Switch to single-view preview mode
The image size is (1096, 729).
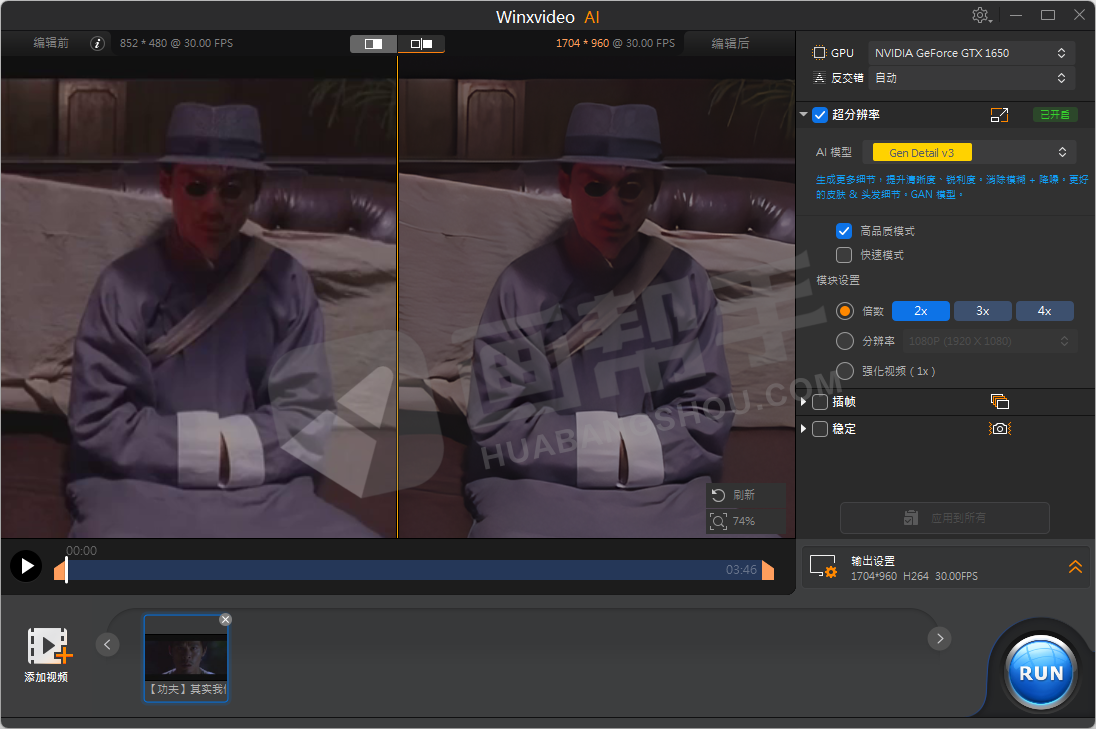(373, 44)
